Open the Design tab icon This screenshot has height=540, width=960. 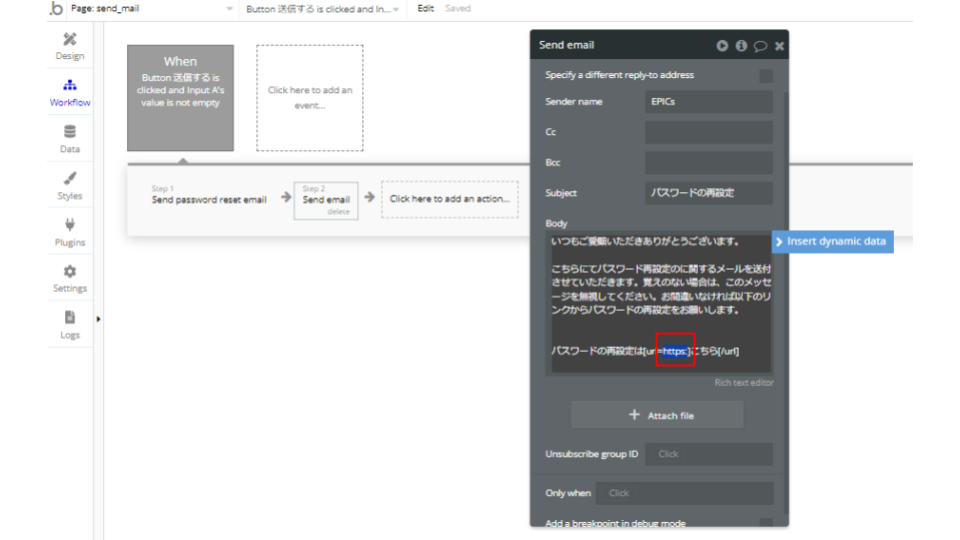pos(70,39)
